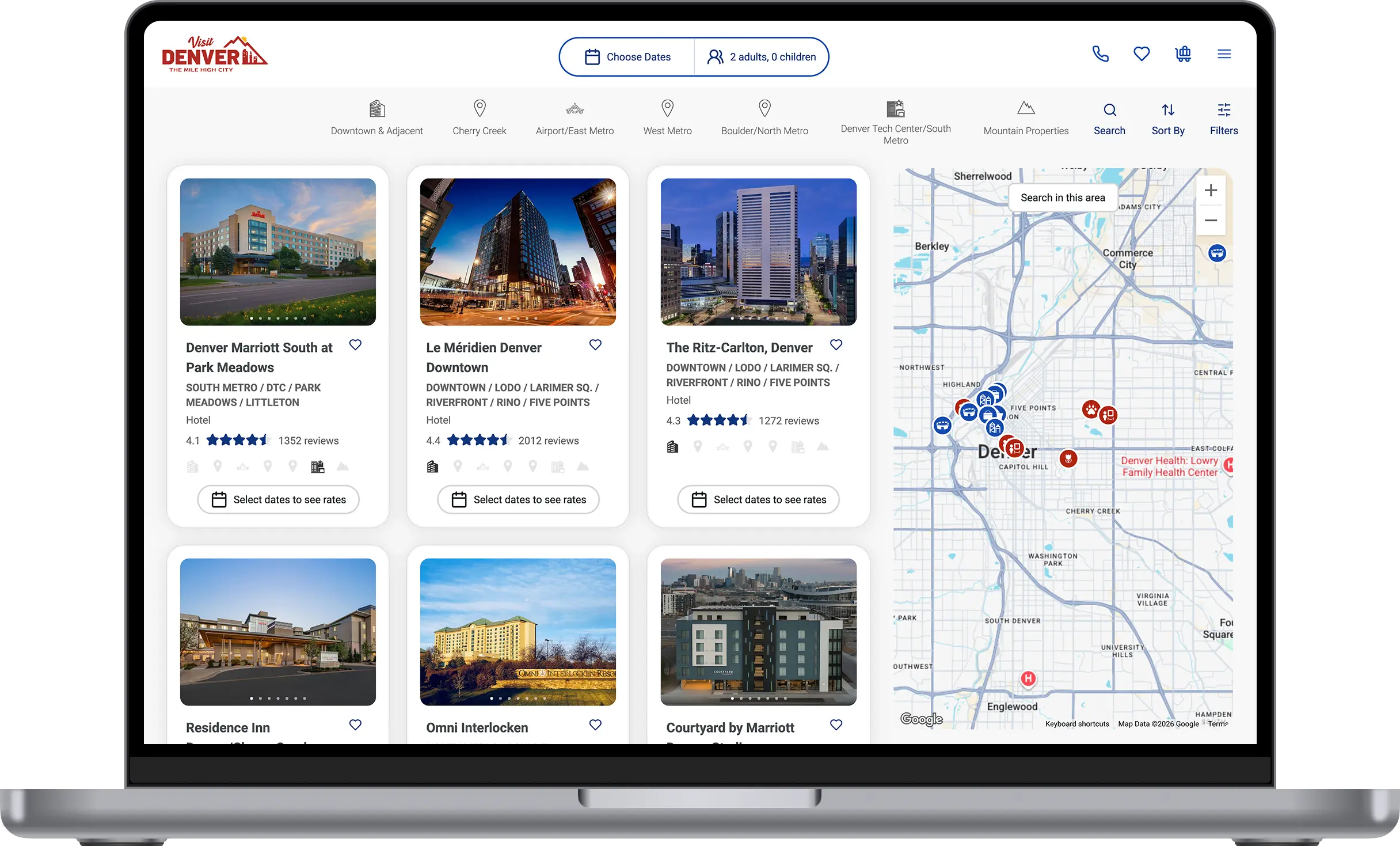Screen dimensions: 1400x846
Task: Click Ritz-Carlton star rating
Action: [718, 420]
